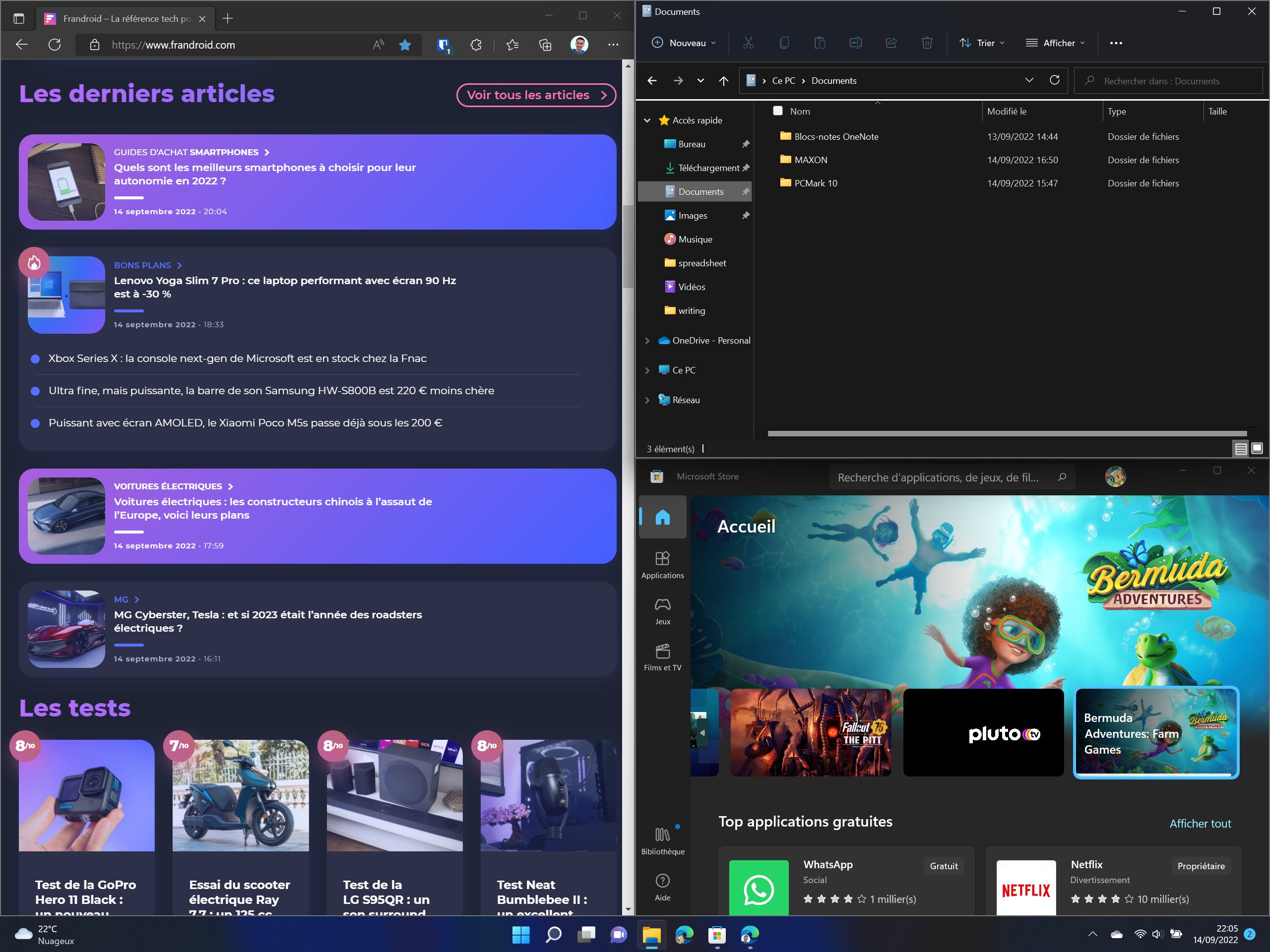Expand the OneDrive - Personal tree node
Viewport: 1270px width, 952px height.
point(647,341)
